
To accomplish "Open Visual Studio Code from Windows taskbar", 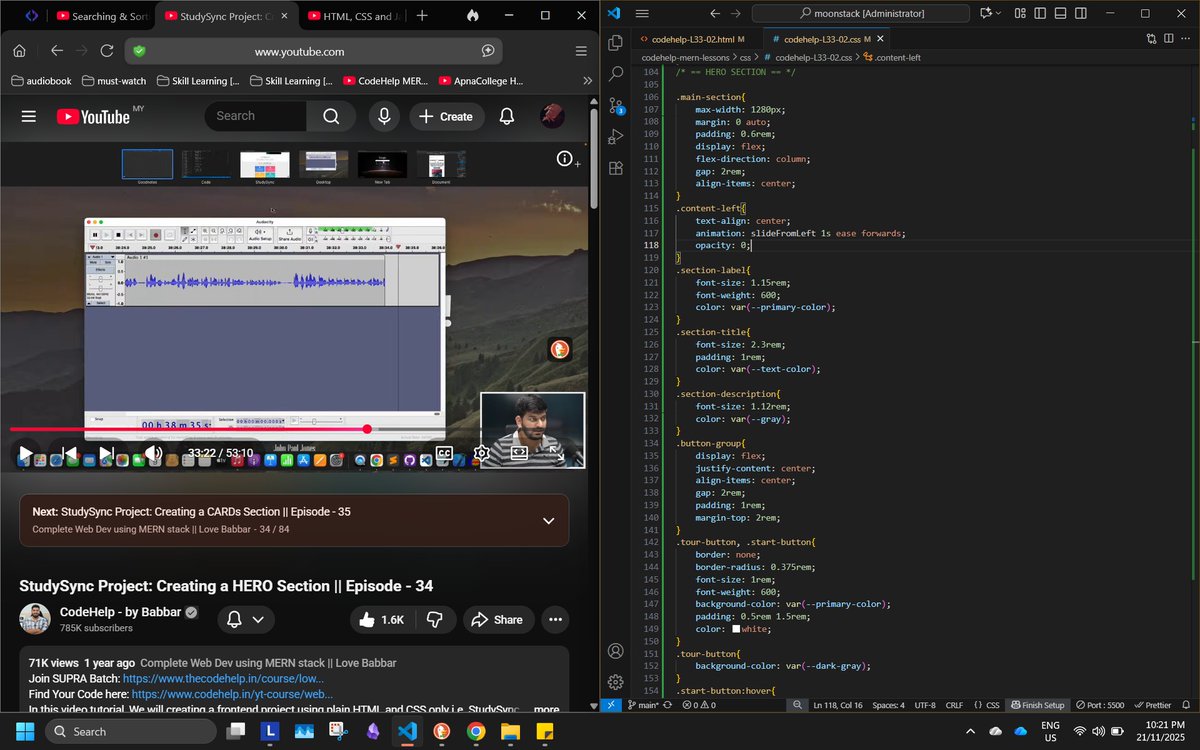I will 406,731.
